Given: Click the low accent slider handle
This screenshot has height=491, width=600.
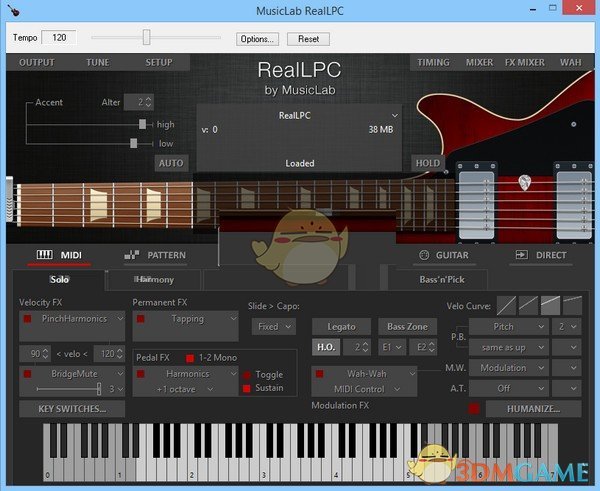Looking at the screenshot, I should tap(134, 143).
